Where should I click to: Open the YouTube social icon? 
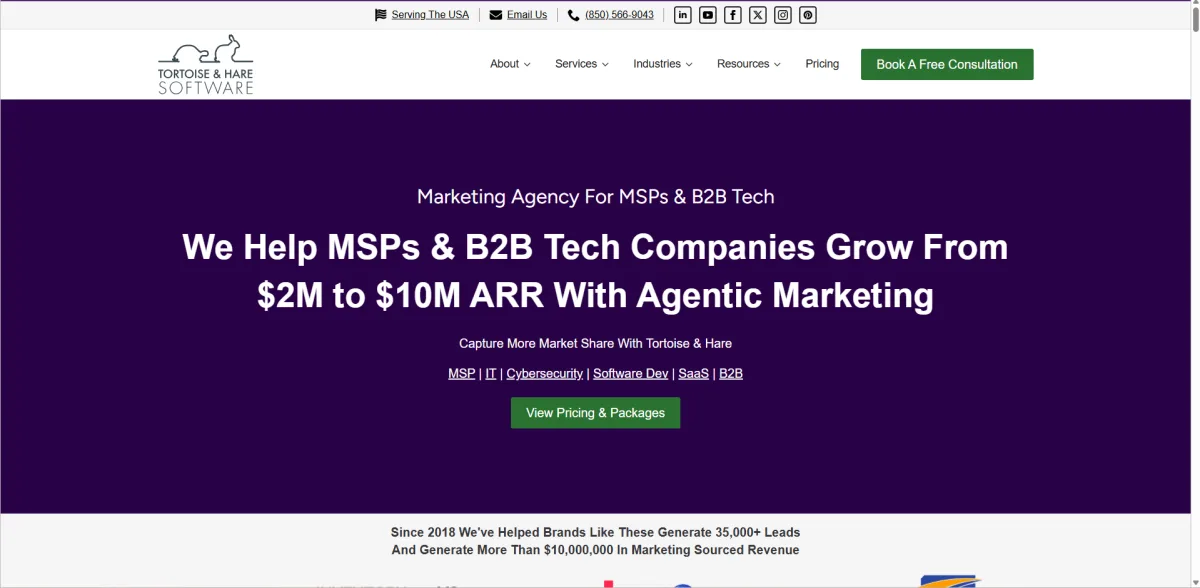[x=708, y=15]
